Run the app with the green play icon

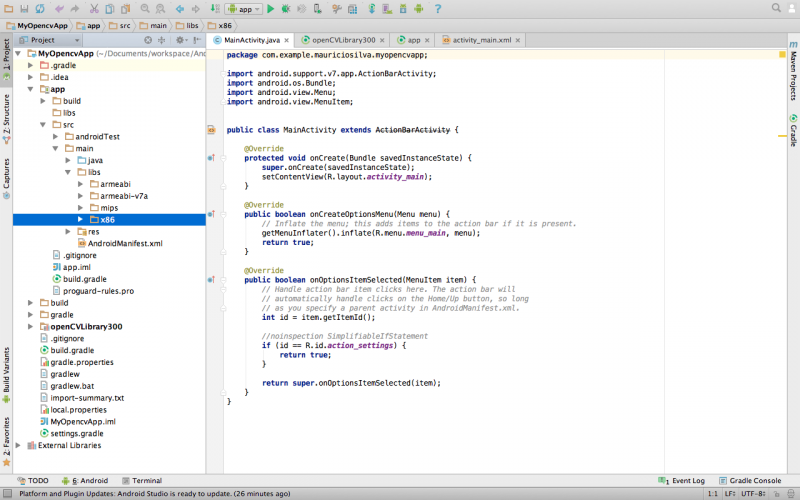coord(270,8)
